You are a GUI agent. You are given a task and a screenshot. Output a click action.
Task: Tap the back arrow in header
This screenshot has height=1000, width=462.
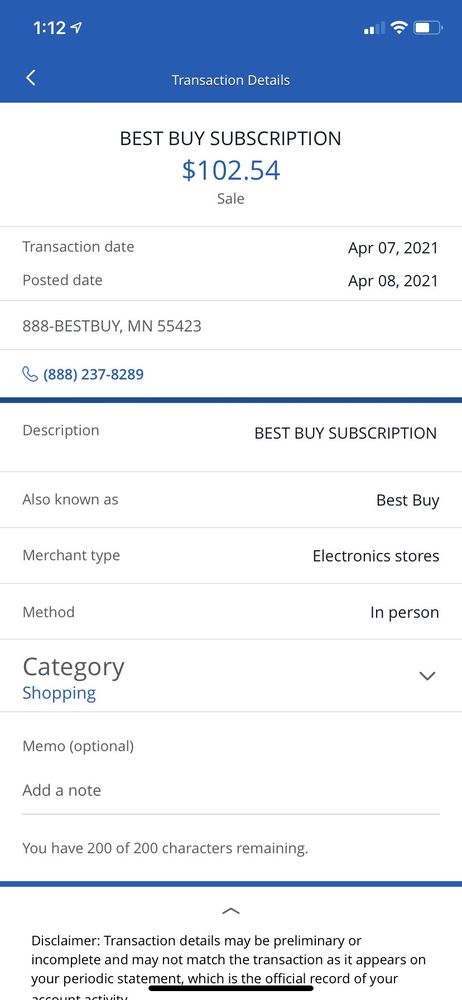coord(31,78)
